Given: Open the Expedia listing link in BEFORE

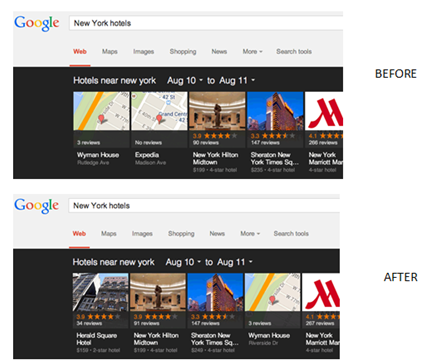Looking at the screenshot, I should [147, 155].
